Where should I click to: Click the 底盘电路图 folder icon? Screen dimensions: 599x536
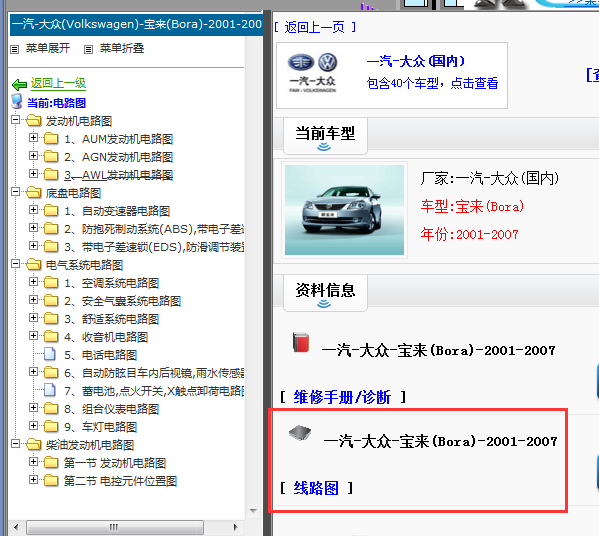[34, 193]
